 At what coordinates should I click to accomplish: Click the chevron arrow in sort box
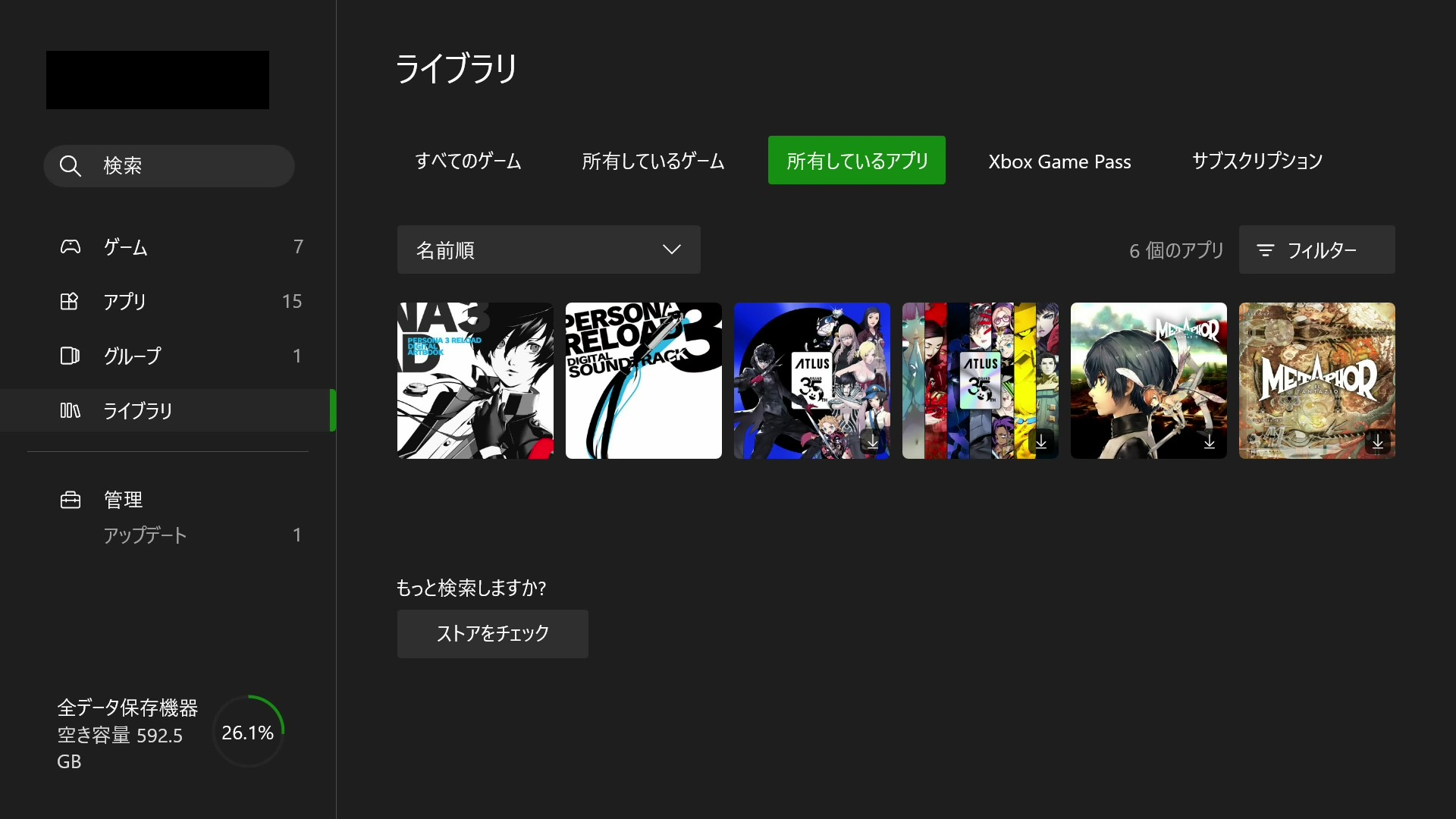click(x=671, y=249)
